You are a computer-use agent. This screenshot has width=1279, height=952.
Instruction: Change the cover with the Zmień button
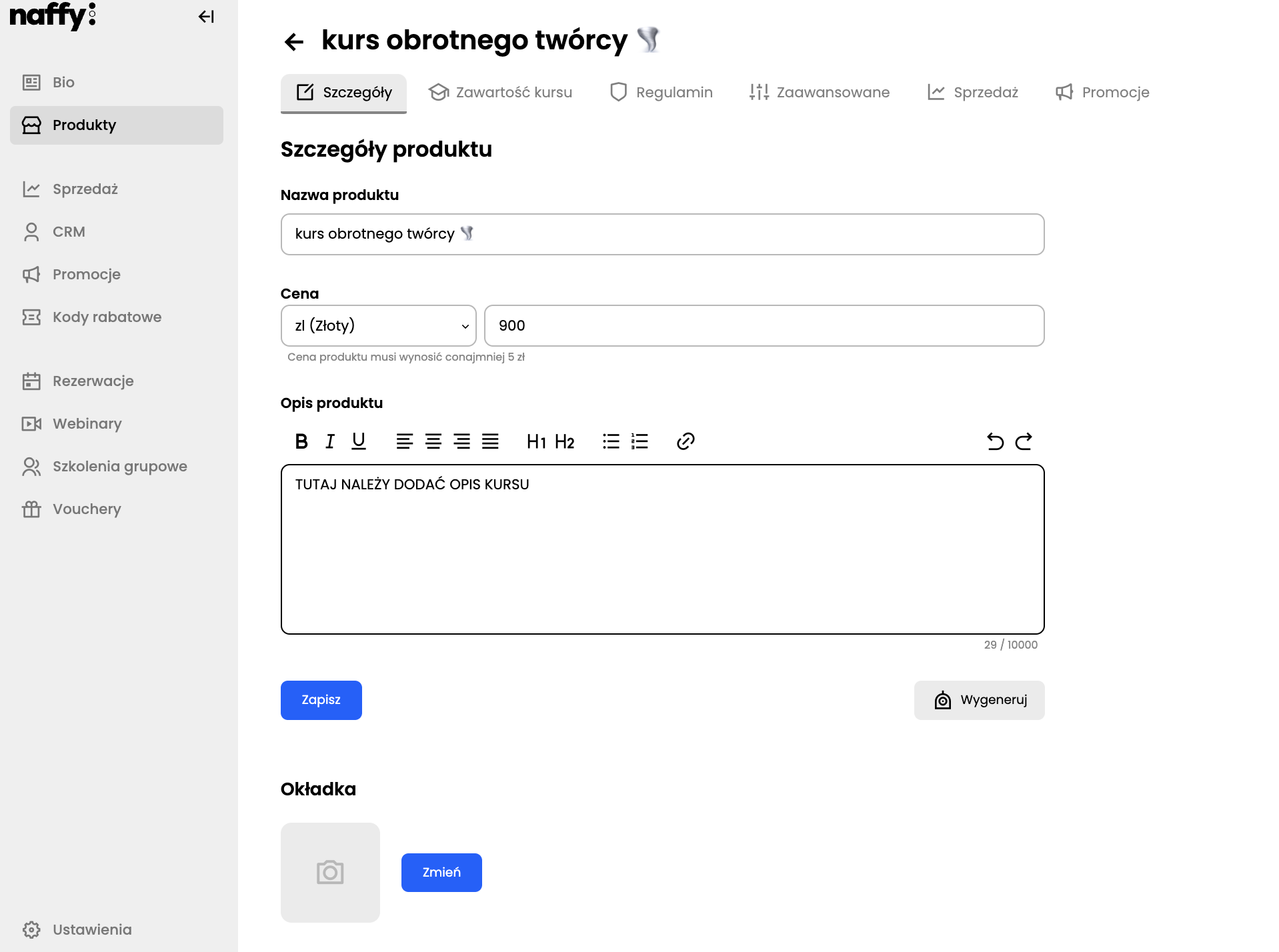click(441, 873)
